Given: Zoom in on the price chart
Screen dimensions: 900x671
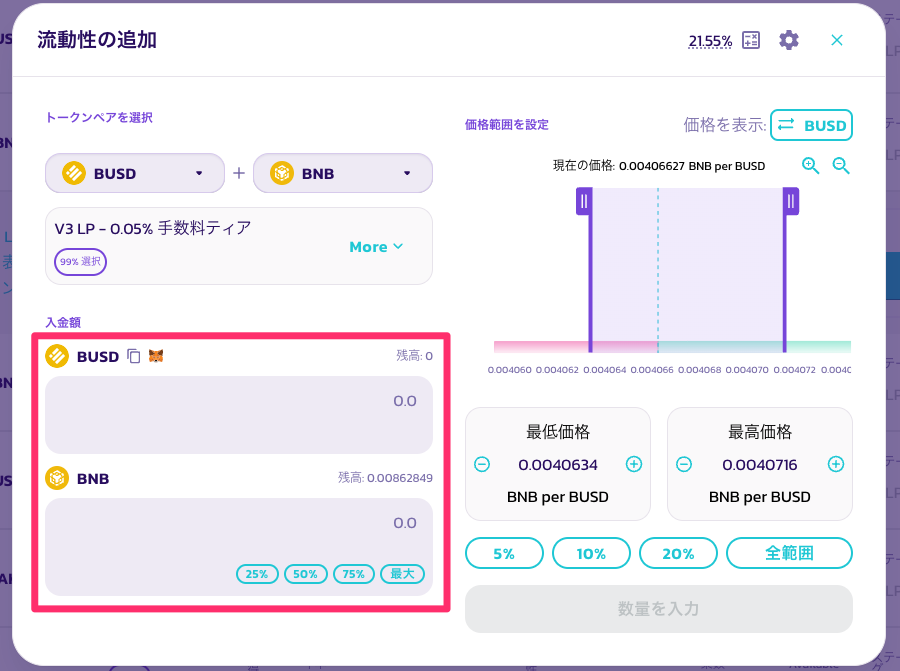Looking at the screenshot, I should 810,166.
